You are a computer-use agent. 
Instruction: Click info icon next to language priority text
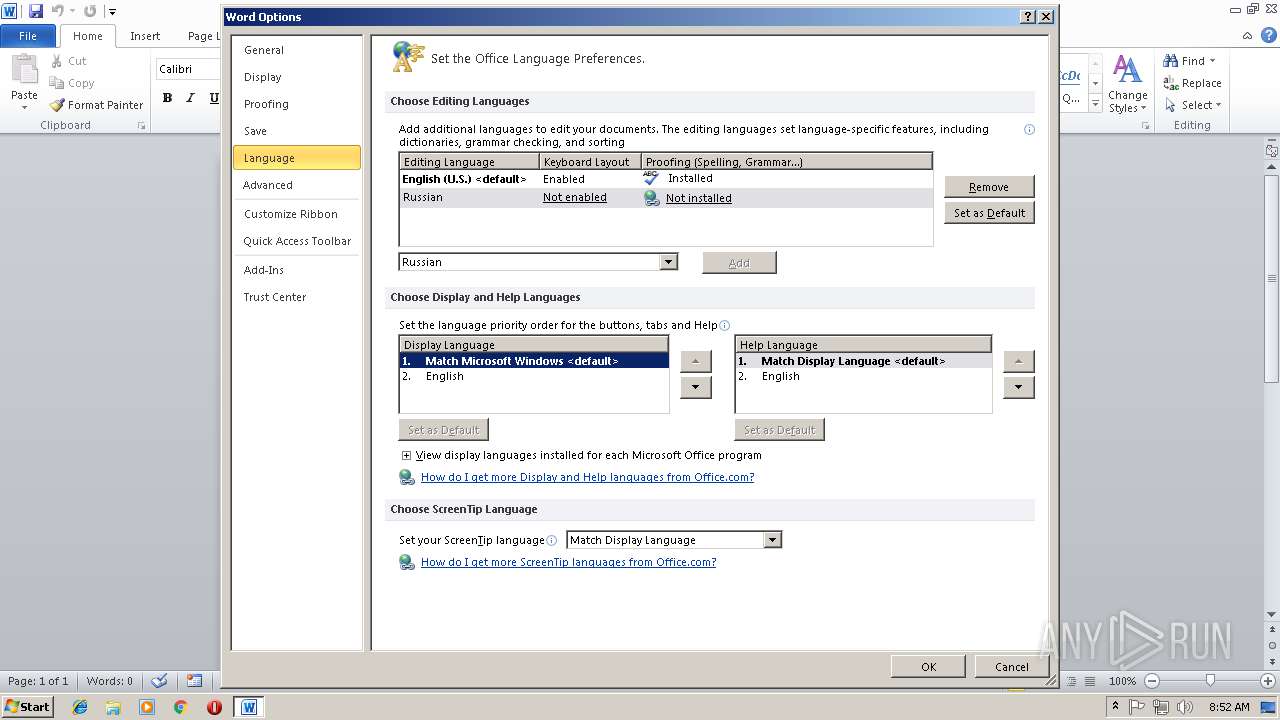click(725, 325)
